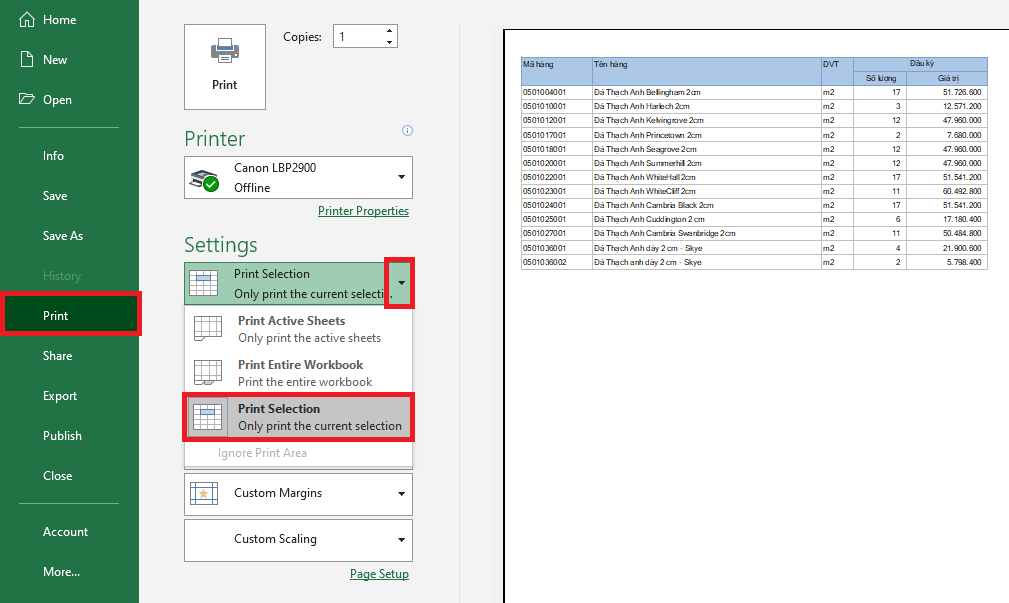Click the New document icon in sidebar
This screenshot has height=603, width=1009.
coord(28,60)
